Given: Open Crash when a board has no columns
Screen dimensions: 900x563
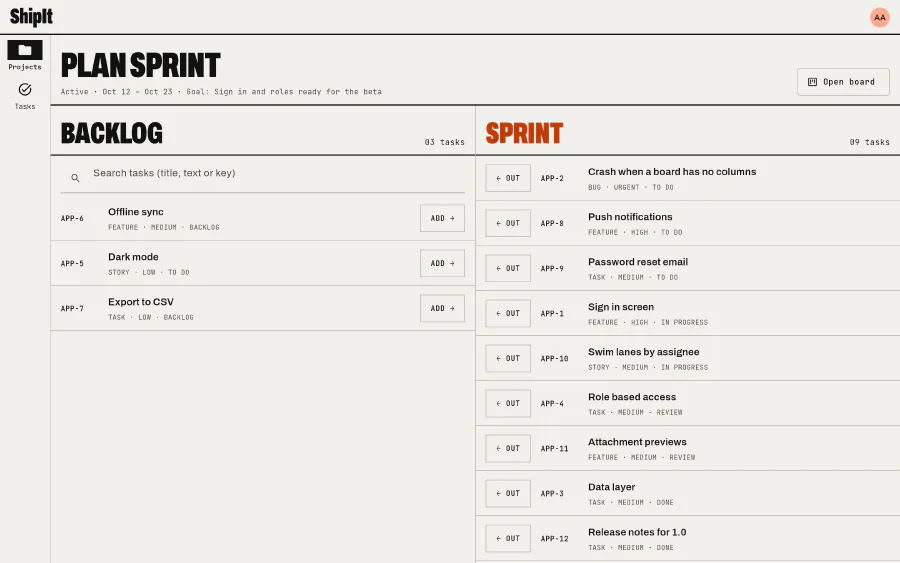Looking at the screenshot, I should 672,172.
